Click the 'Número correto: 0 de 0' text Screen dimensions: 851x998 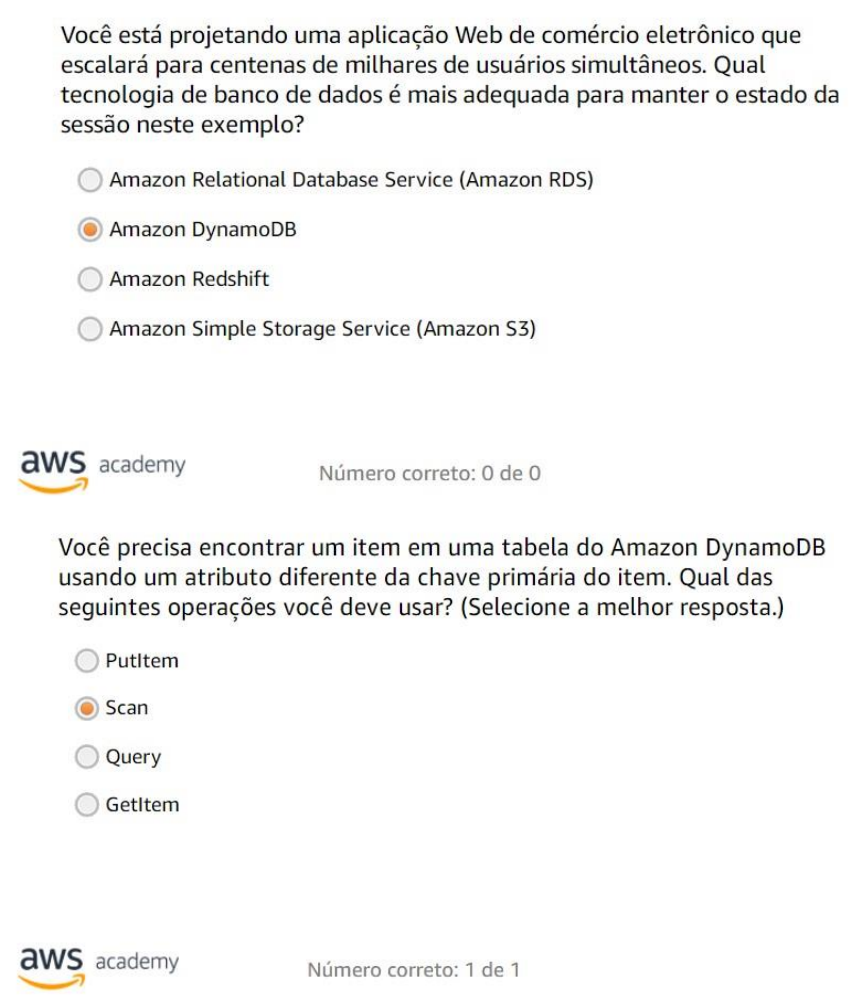click(x=429, y=473)
